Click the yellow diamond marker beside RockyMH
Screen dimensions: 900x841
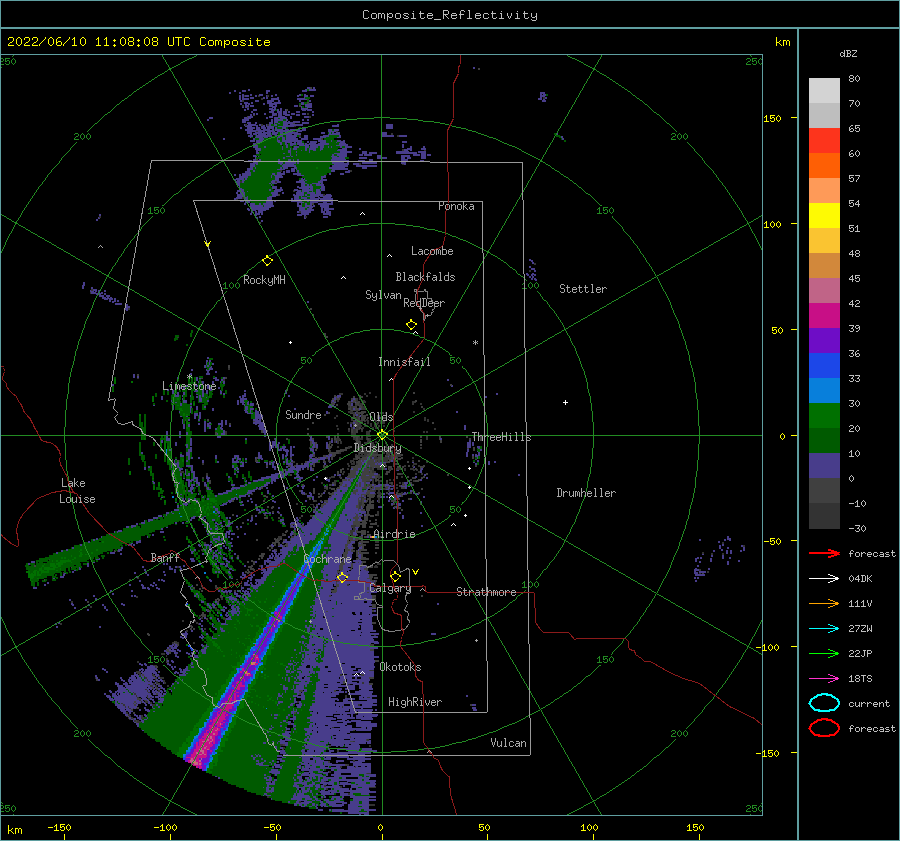267,261
